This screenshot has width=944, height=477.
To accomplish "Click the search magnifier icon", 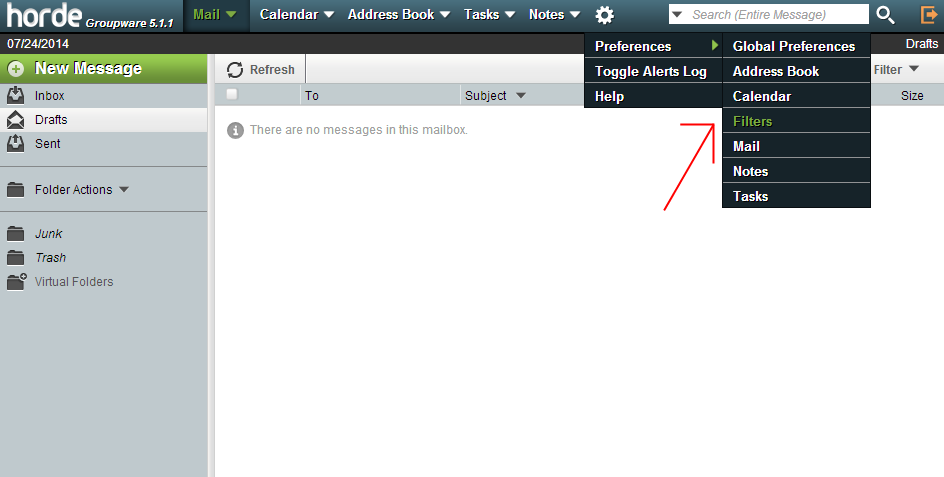I will pos(885,15).
